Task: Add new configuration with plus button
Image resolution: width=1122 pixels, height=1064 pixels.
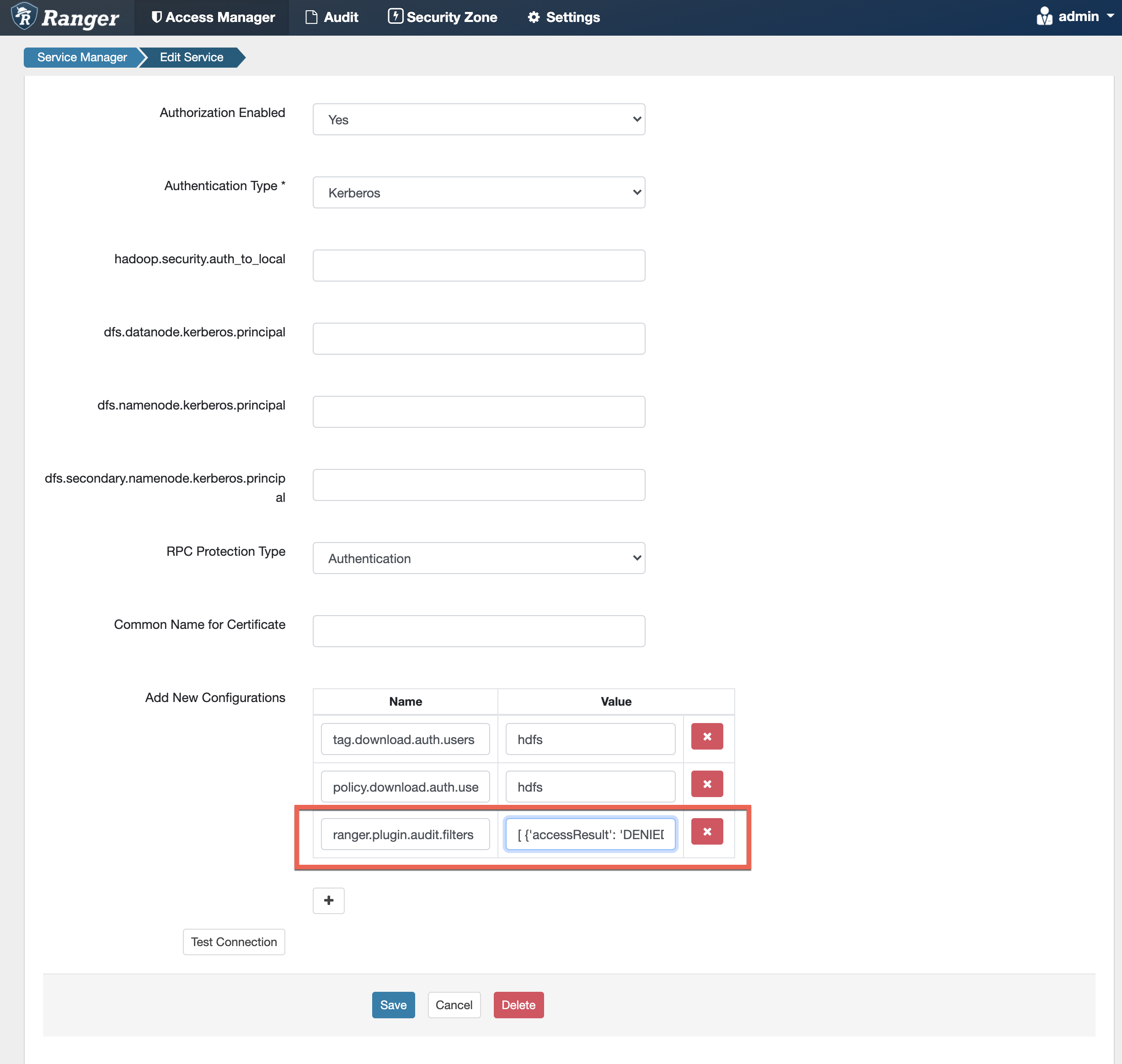Action: click(x=328, y=901)
